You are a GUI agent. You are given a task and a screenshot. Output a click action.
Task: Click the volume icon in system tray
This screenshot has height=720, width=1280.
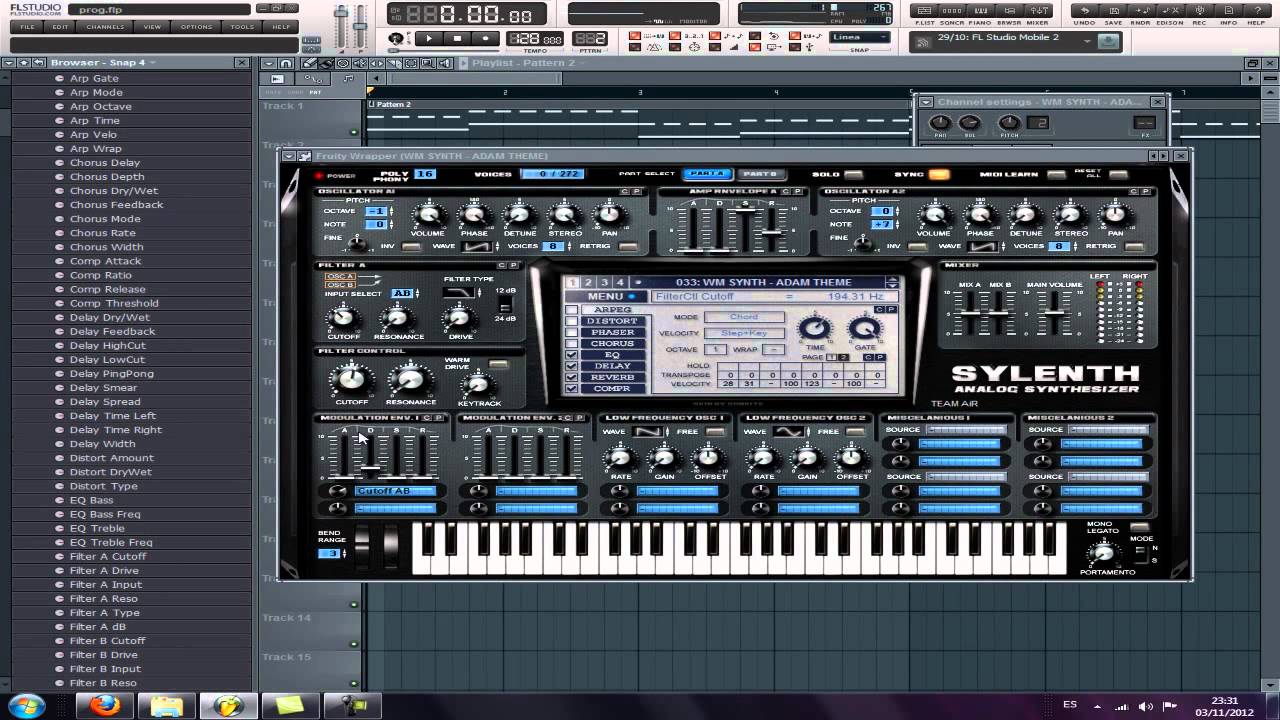[x=1146, y=705]
